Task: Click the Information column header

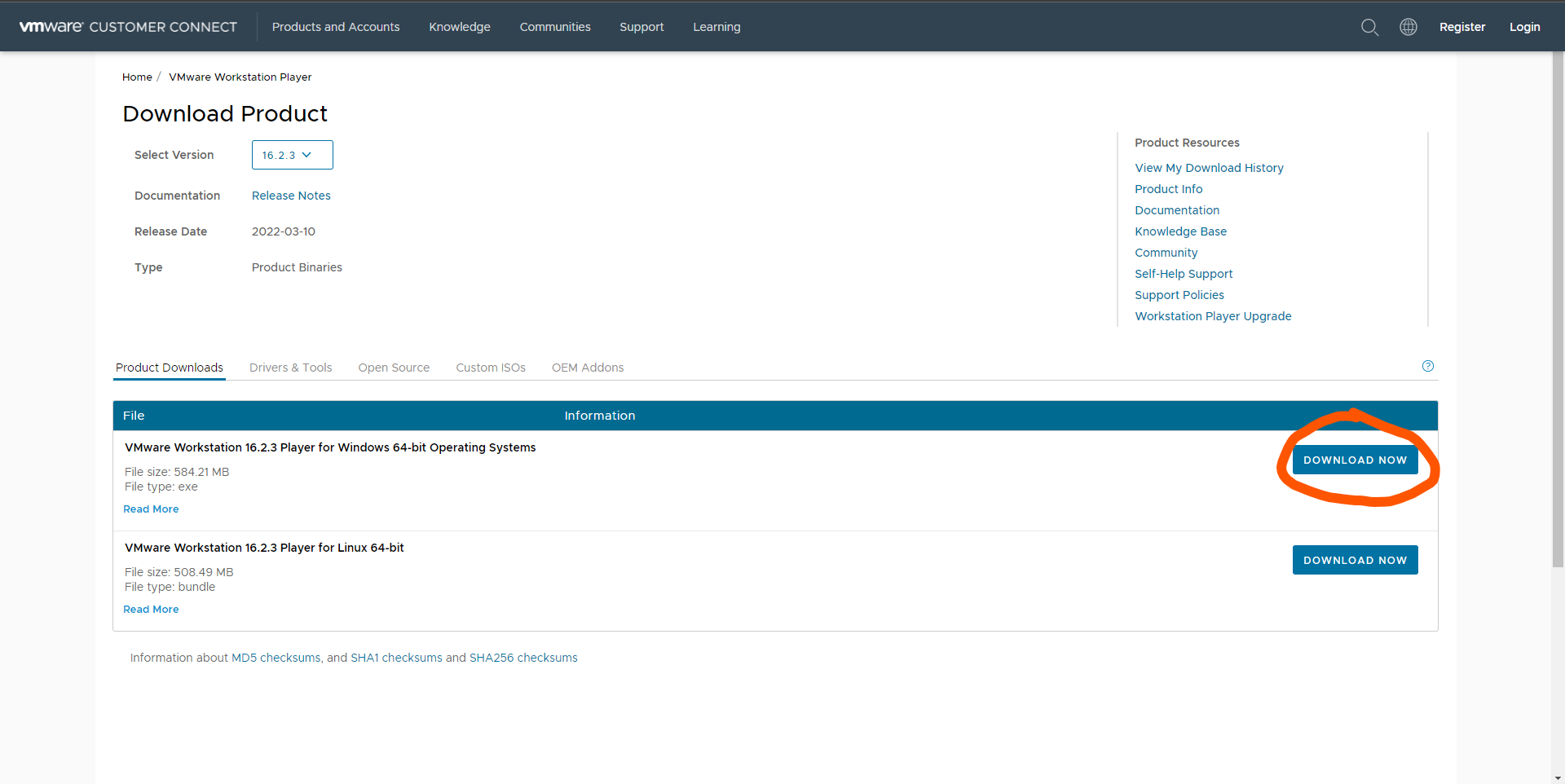Action: point(600,416)
